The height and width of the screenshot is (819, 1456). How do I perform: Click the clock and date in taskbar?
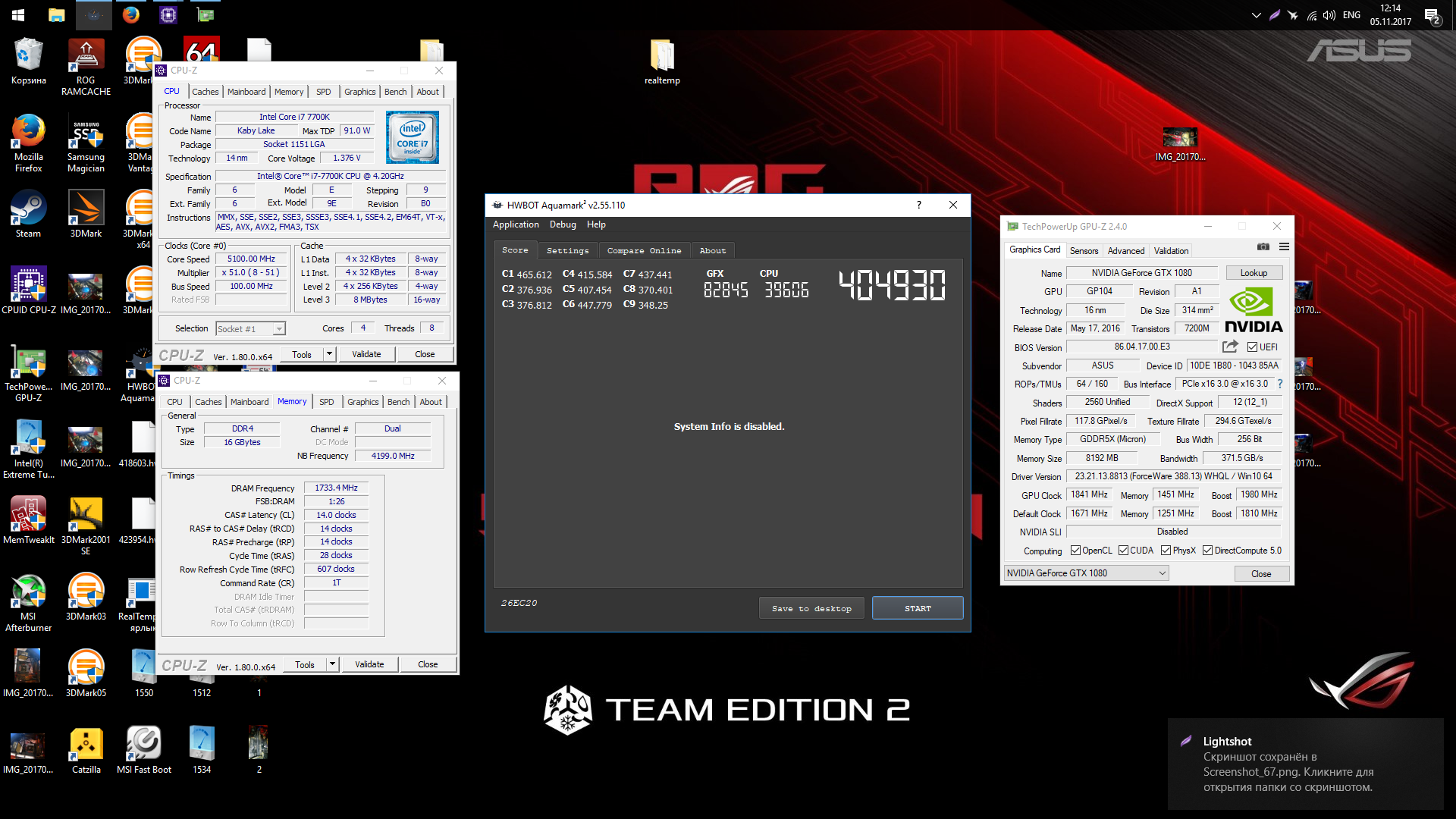[x=1390, y=15]
